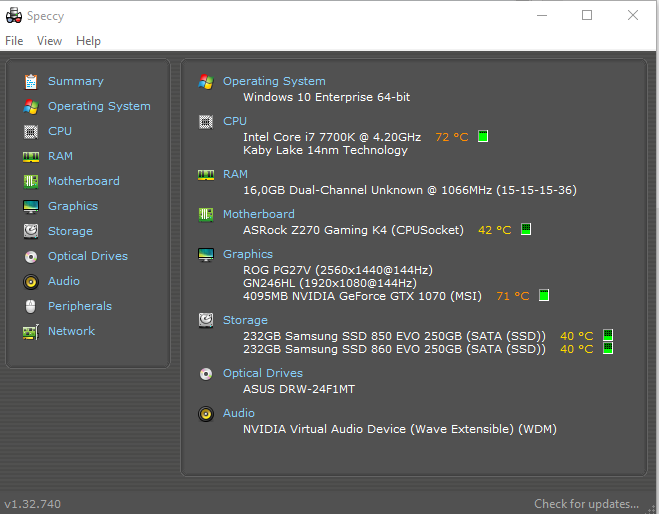This screenshot has width=659, height=514.
Task: Click the Network card icon in sidebar
Action: pos(31,332)
